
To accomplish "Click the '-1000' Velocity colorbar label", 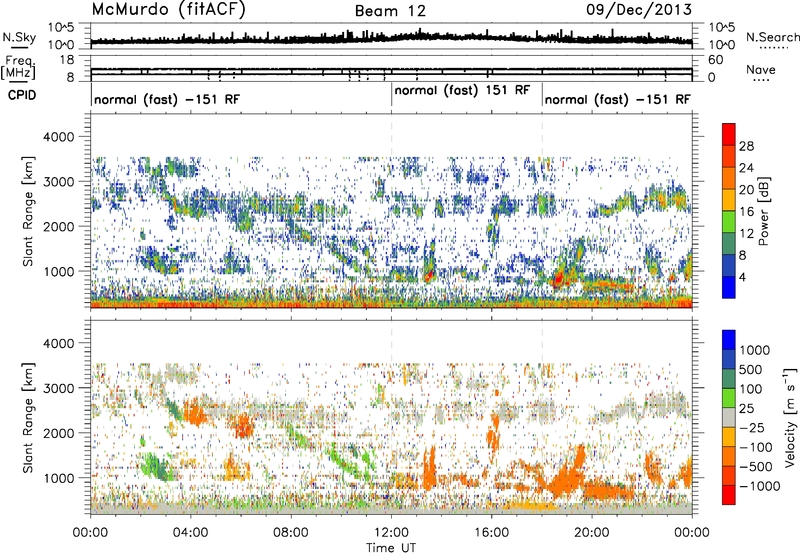I will 760,486.
